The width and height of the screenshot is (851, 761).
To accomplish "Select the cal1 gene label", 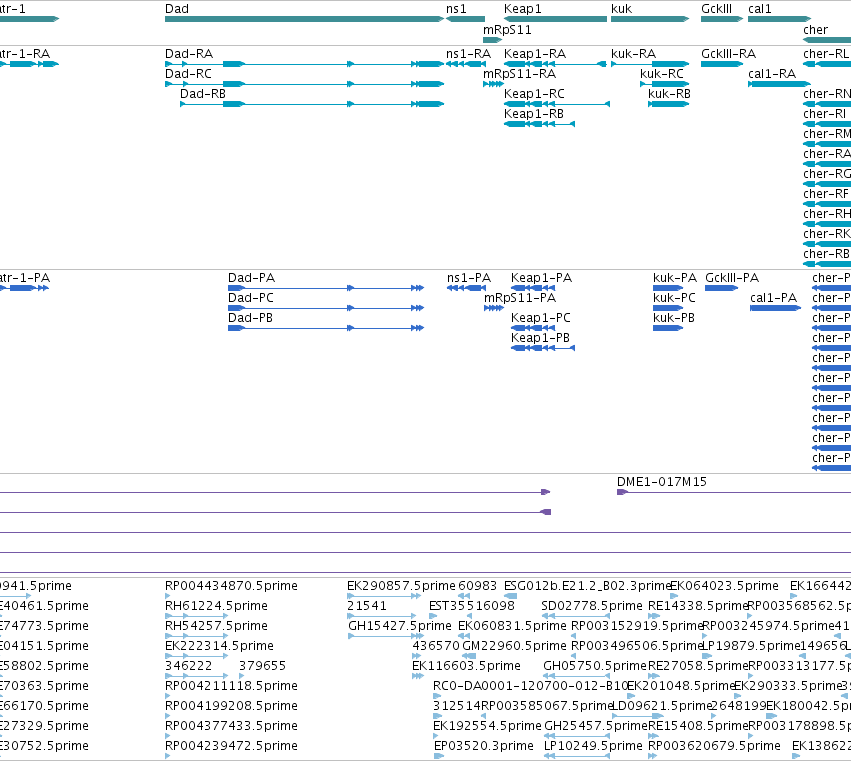I will pos(760,9).
